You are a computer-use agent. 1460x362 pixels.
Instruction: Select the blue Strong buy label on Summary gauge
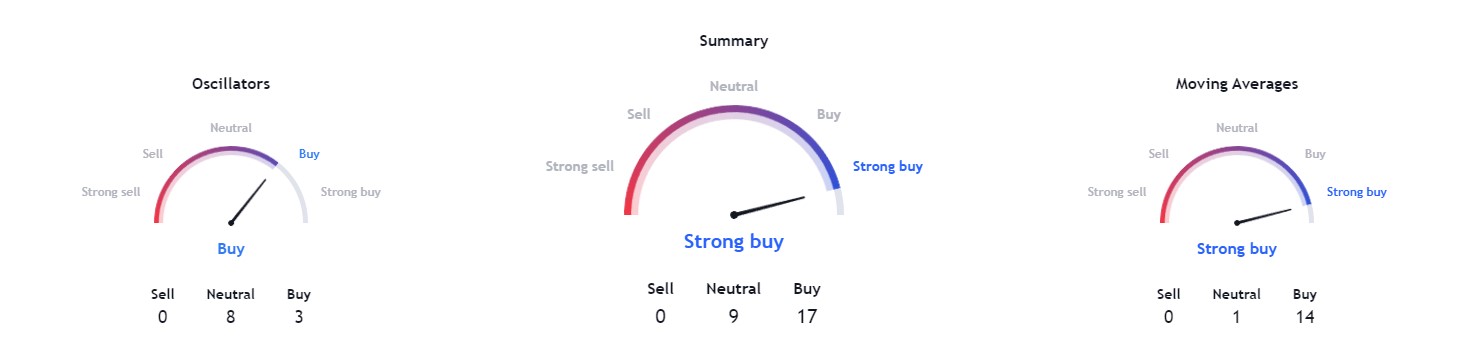[x=888, y=166]
